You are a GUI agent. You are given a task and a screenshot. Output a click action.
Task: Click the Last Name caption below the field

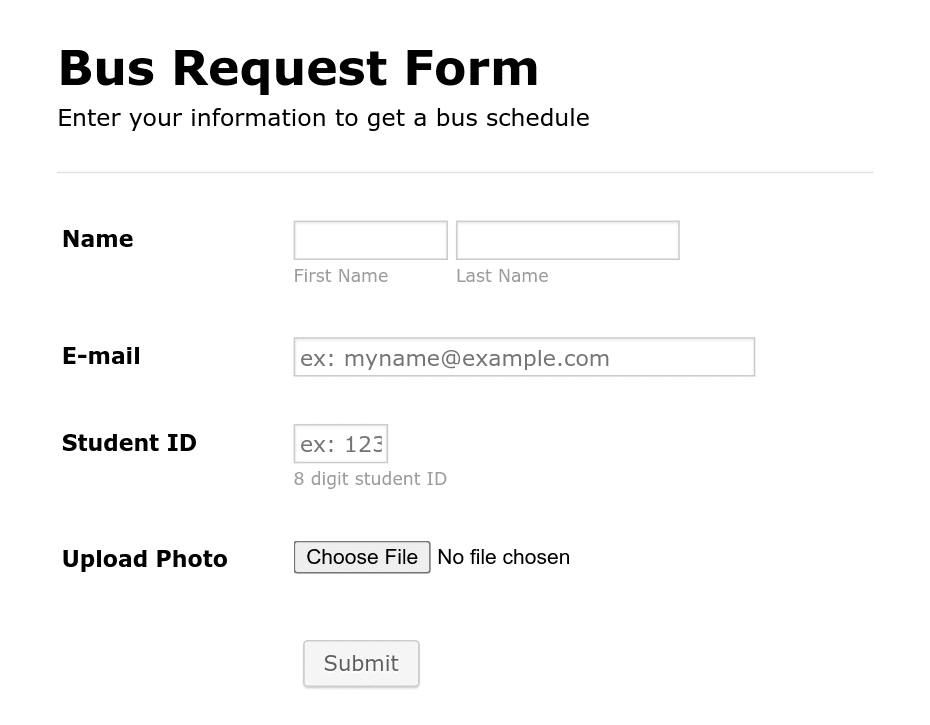[x=502, y=276]
